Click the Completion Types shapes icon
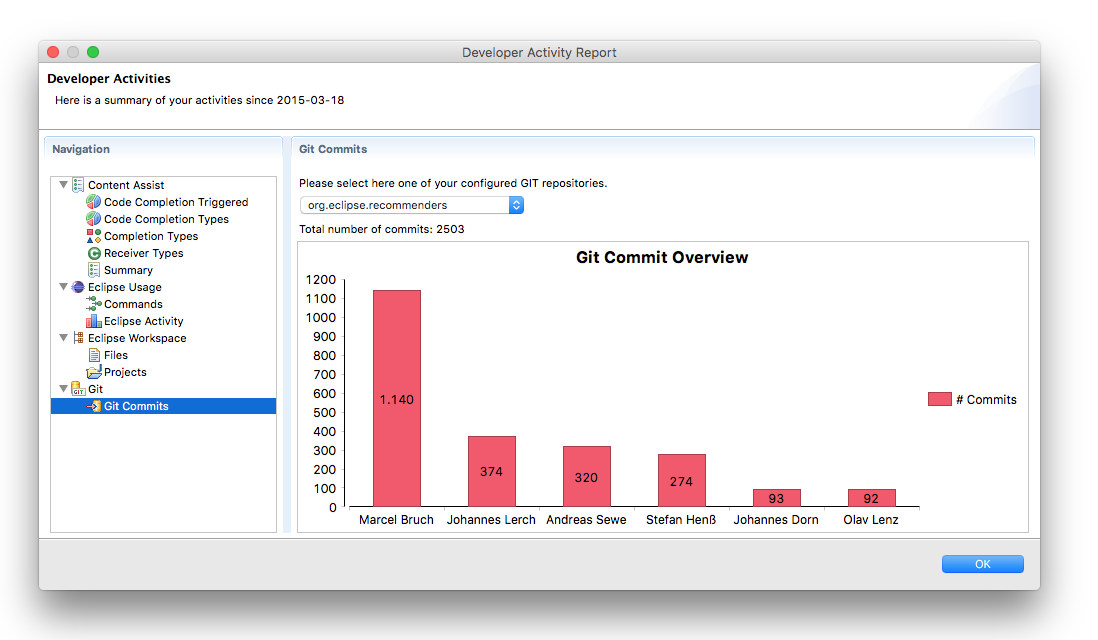Viewport: 1098px width, 640px height. click(x=94, y=236)
